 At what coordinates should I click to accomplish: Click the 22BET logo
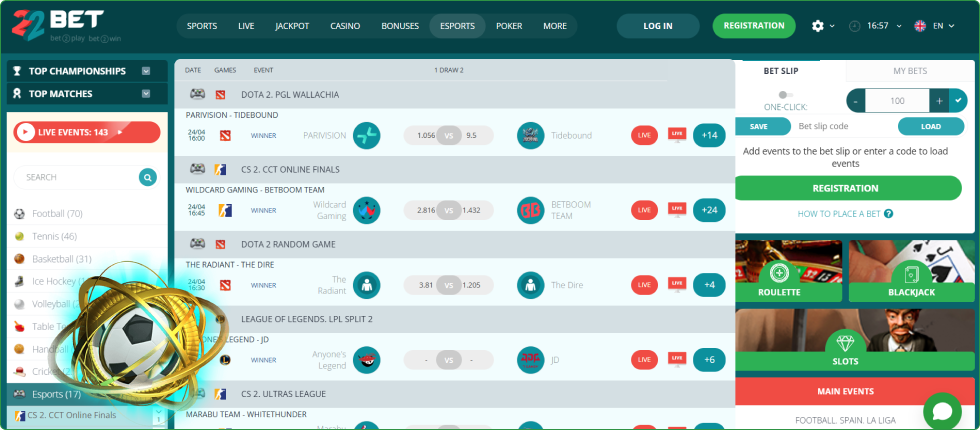[58, 26]
